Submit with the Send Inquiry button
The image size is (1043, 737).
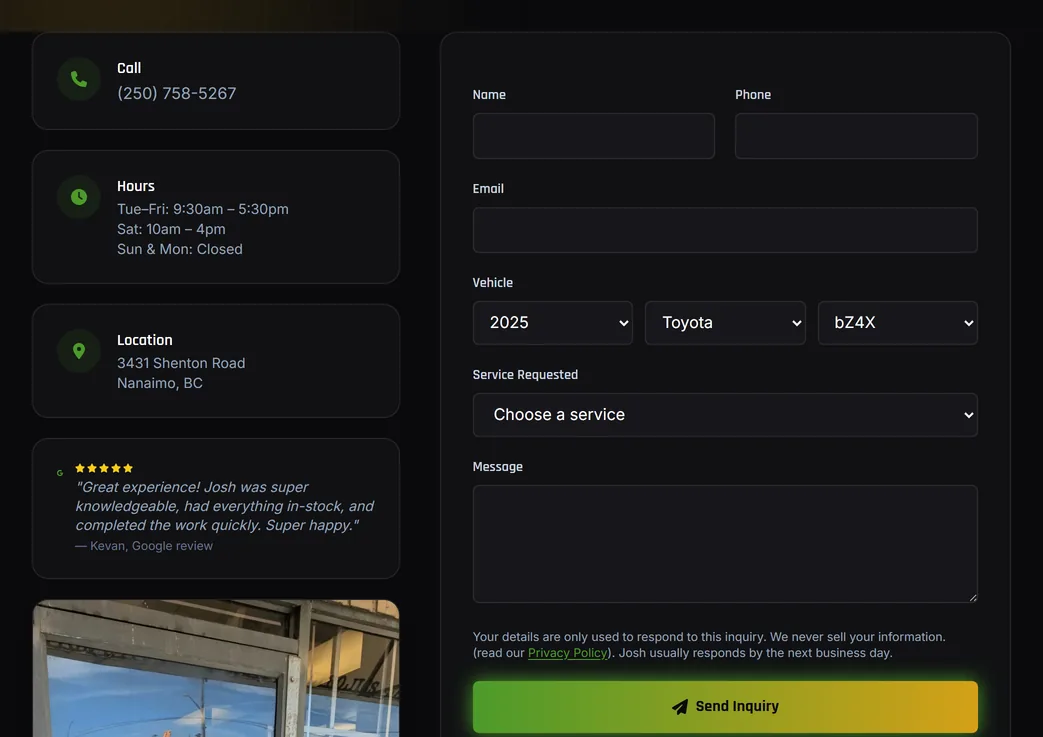pos(725,706)
